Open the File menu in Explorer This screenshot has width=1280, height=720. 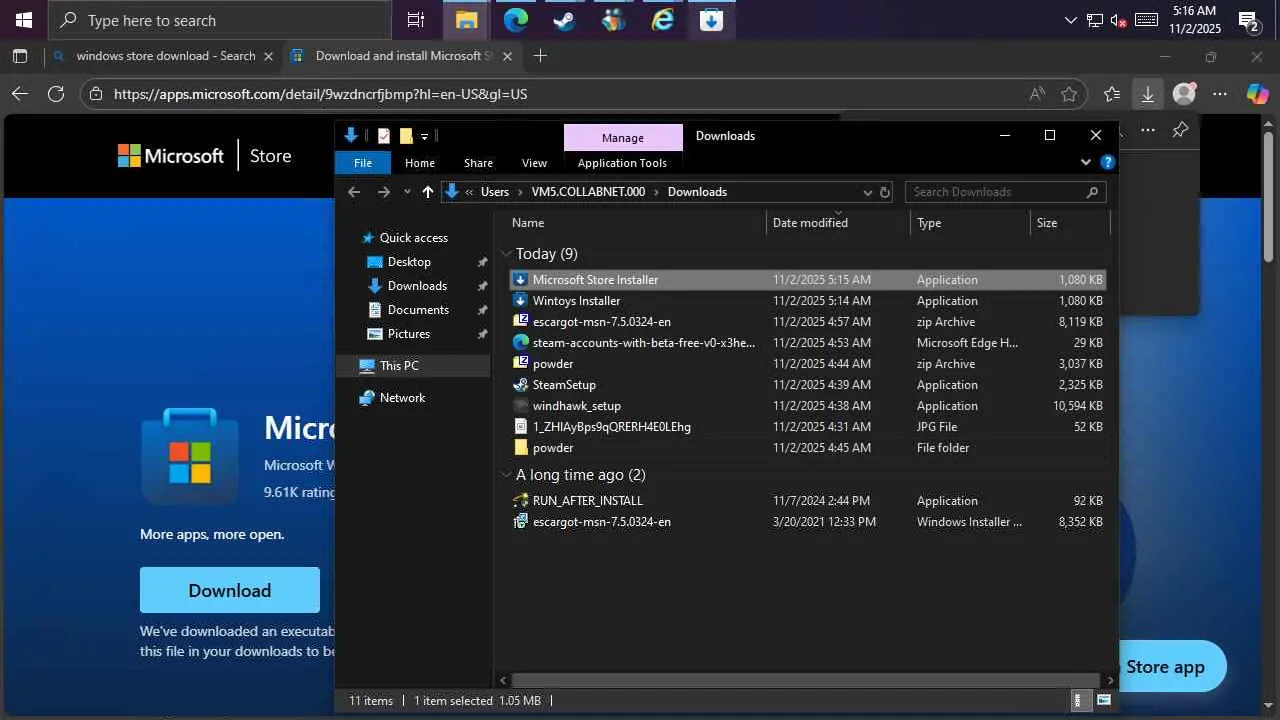[363, 163]
